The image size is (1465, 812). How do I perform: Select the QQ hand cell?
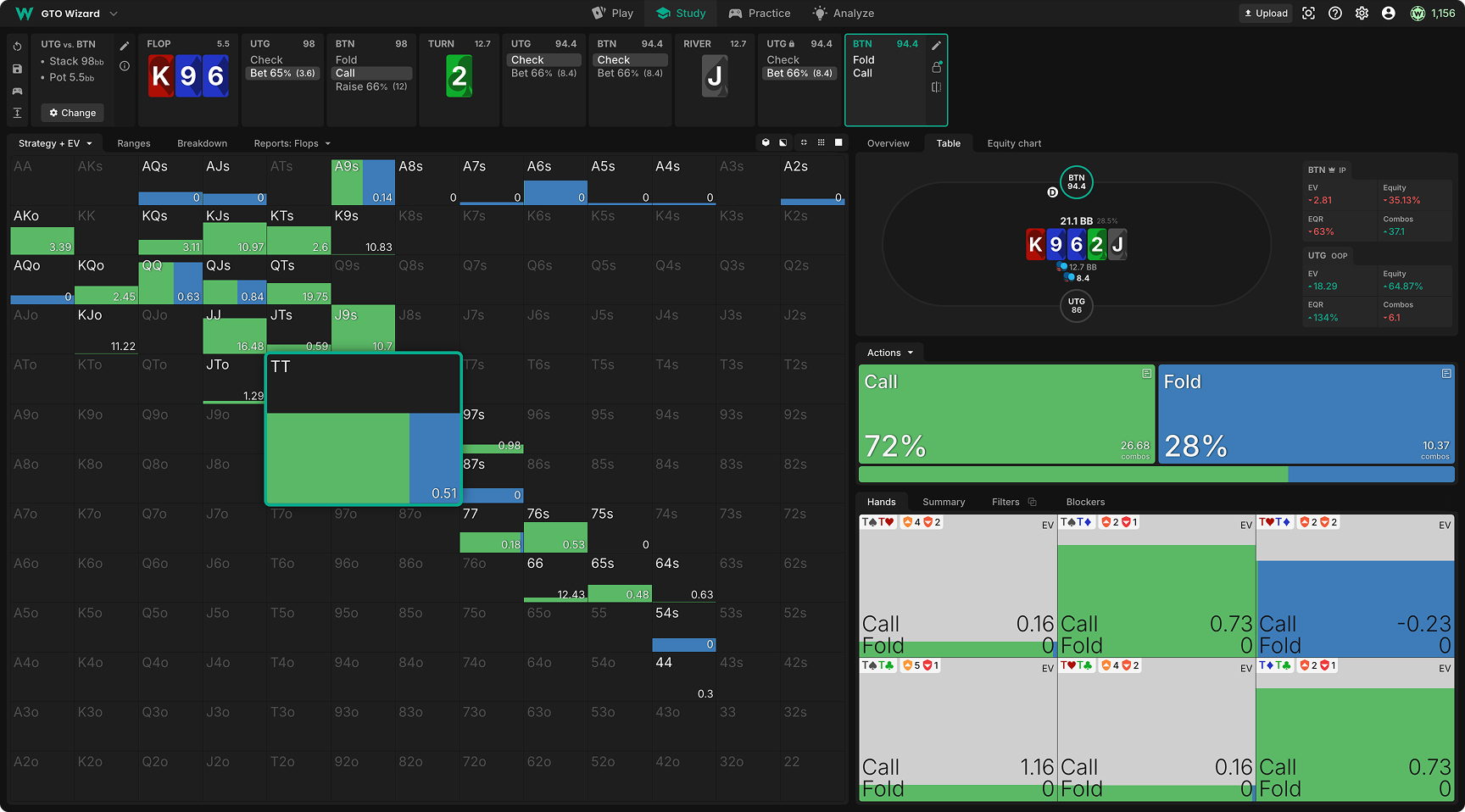pyautogui.click(x=170, y=280)
